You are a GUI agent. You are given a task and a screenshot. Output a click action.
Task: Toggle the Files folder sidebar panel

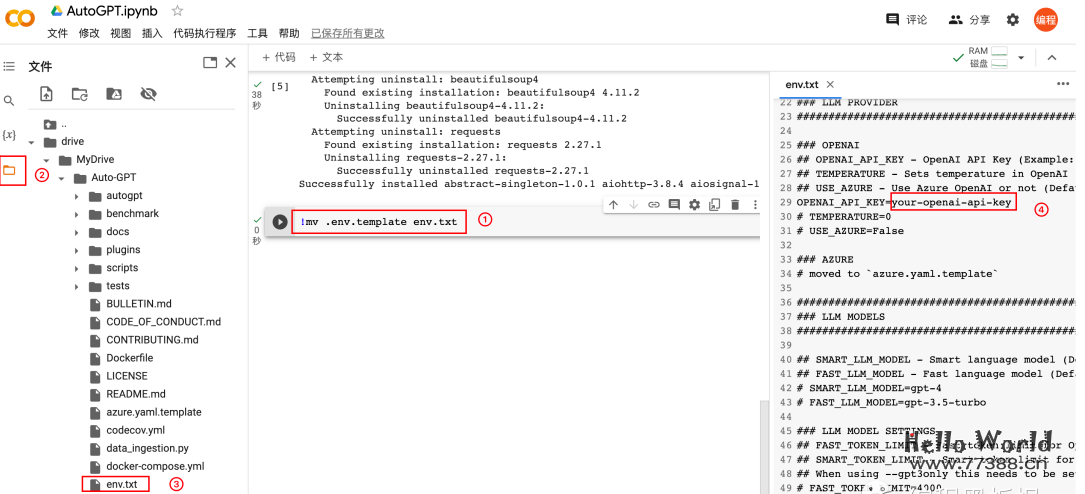pos(10,170)
